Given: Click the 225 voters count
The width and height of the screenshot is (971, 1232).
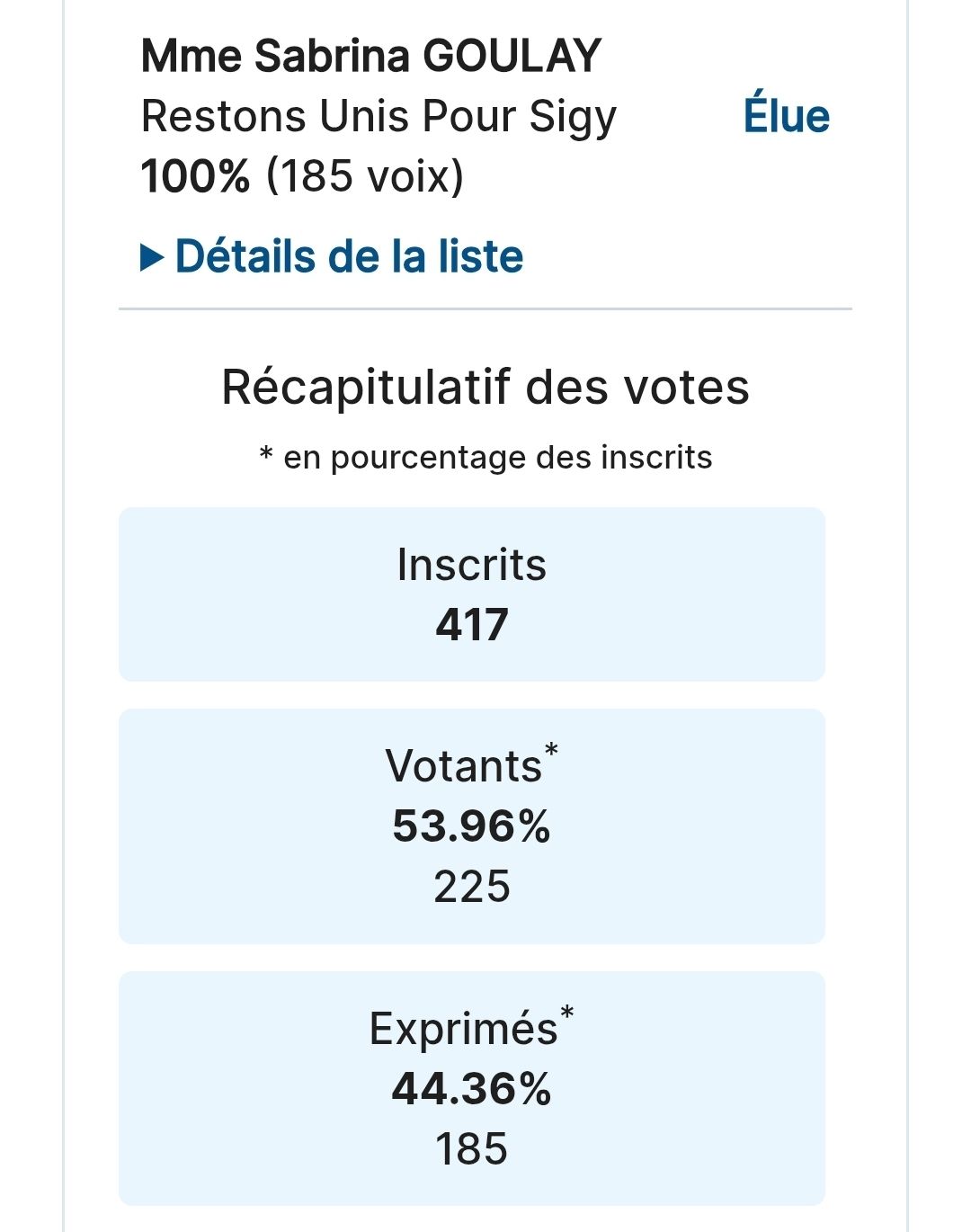Looking at the screenshot, I should pyautogui.click(x=471, y=887).
